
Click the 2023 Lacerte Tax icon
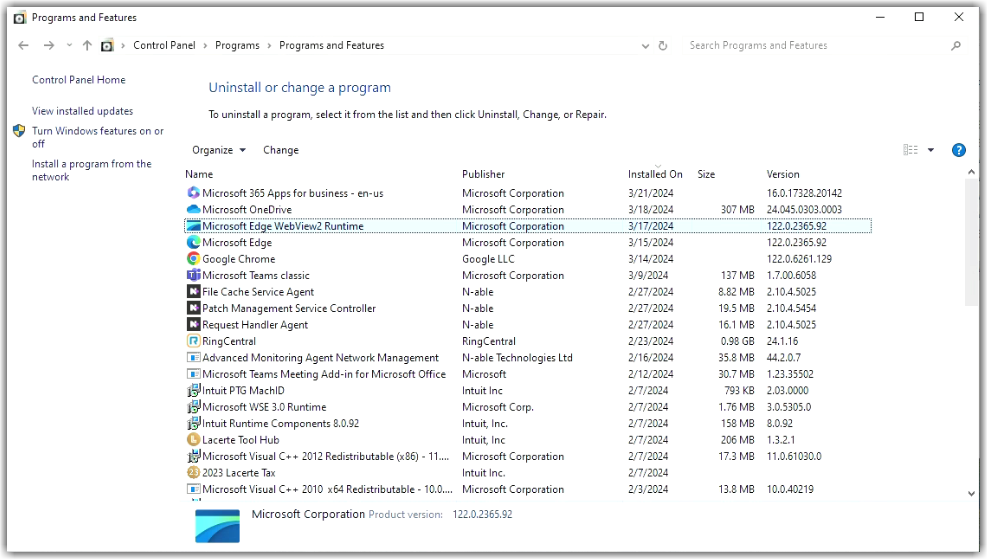click(193, 472)
